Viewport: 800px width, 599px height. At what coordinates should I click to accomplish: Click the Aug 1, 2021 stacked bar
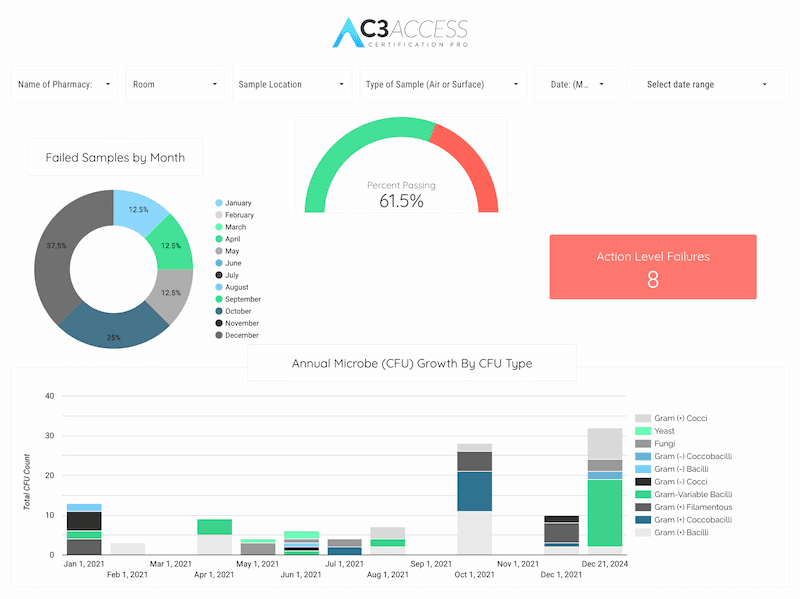click(x=388, y=541)
